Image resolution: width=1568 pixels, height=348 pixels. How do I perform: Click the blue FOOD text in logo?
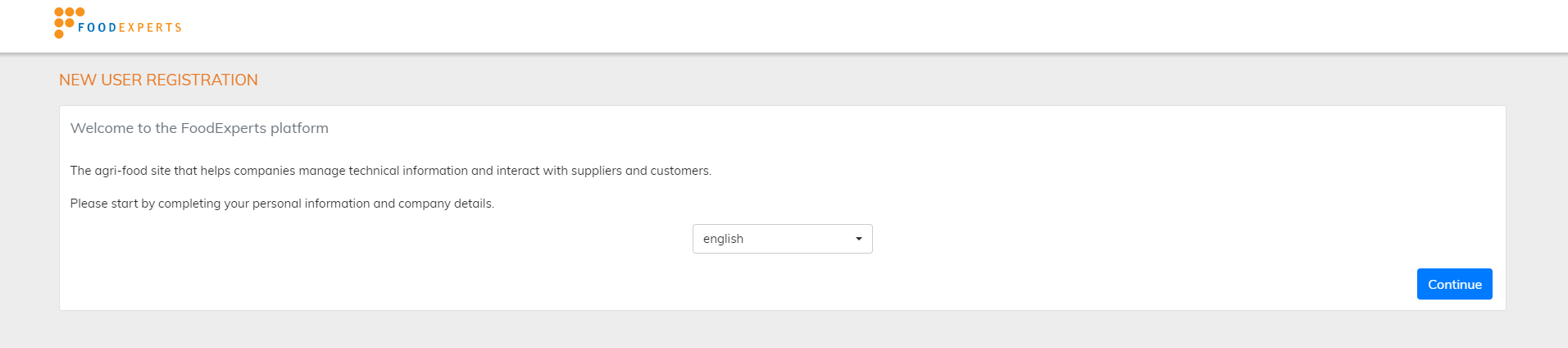(x=98, y=28)
